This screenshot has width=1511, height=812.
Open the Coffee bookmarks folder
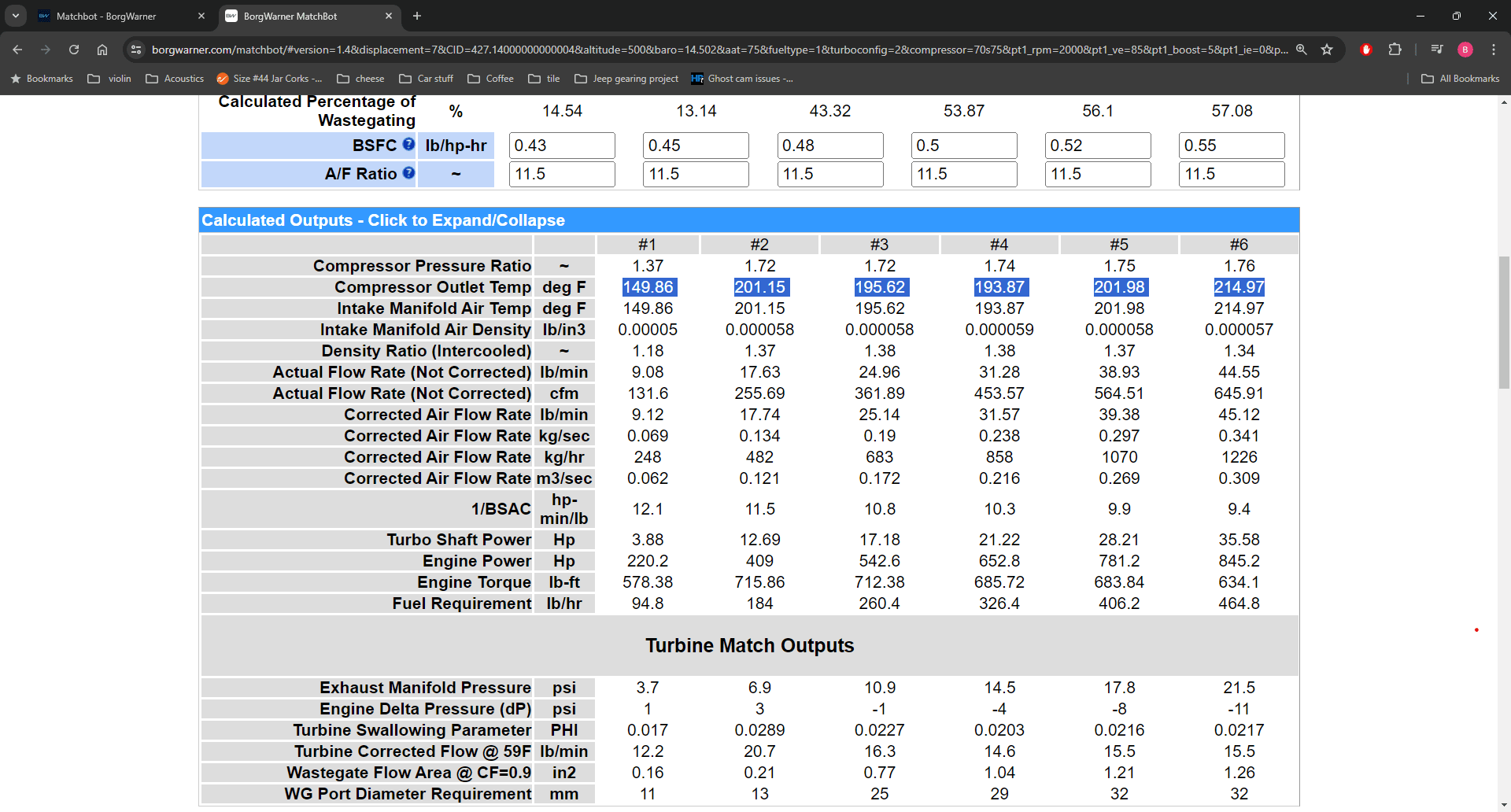pyautogui.click(x=490, y=79)
